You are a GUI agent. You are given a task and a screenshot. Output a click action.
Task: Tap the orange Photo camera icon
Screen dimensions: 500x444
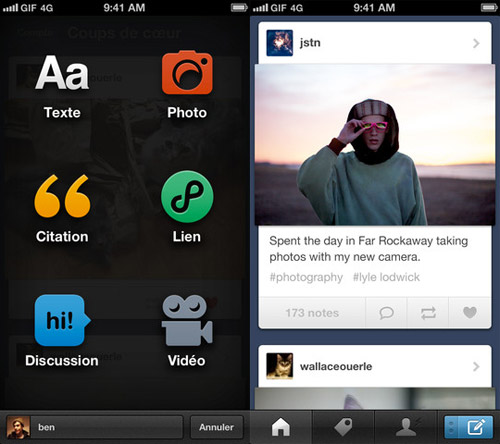coord(187,72)
